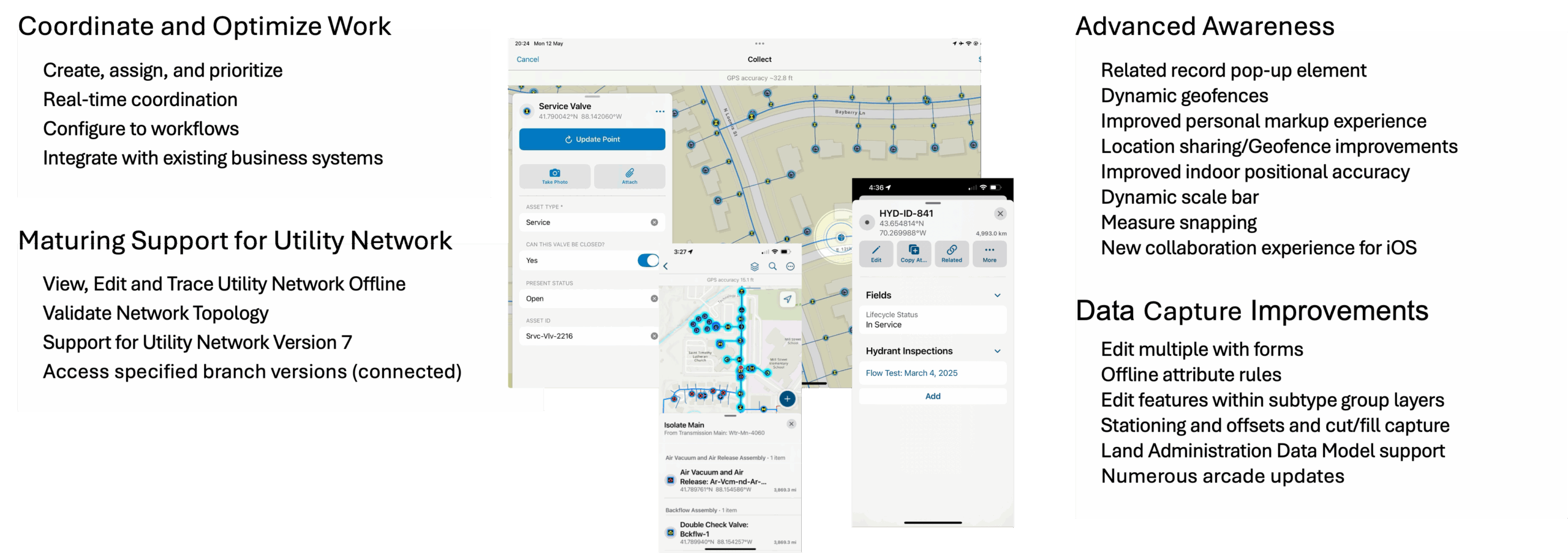The image size is (1568, 553).
Task: Collapse the Fields section
Action: pos(998,295)
